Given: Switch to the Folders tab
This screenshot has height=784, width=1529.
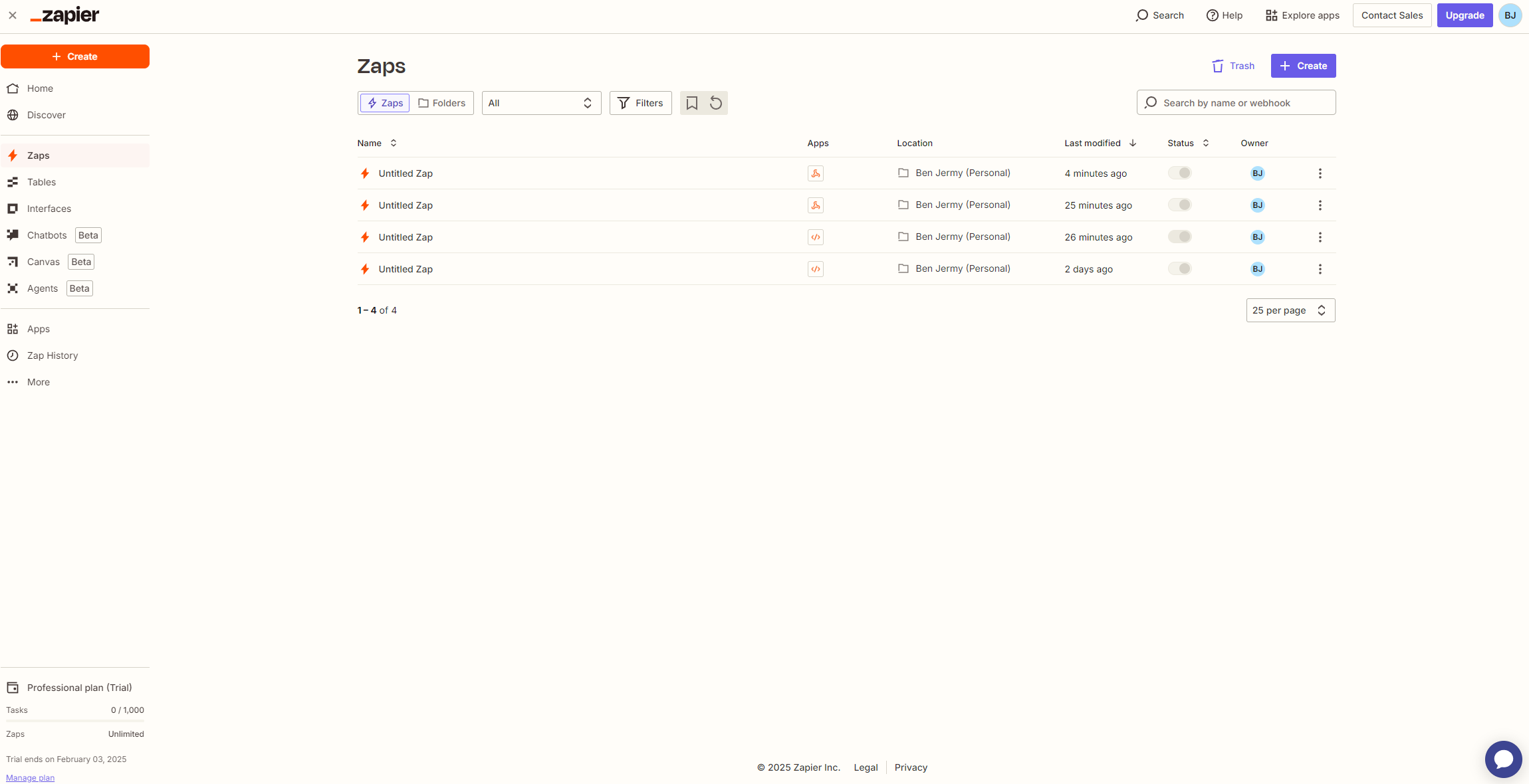Looking at the screenshot, I should [442, 103].
